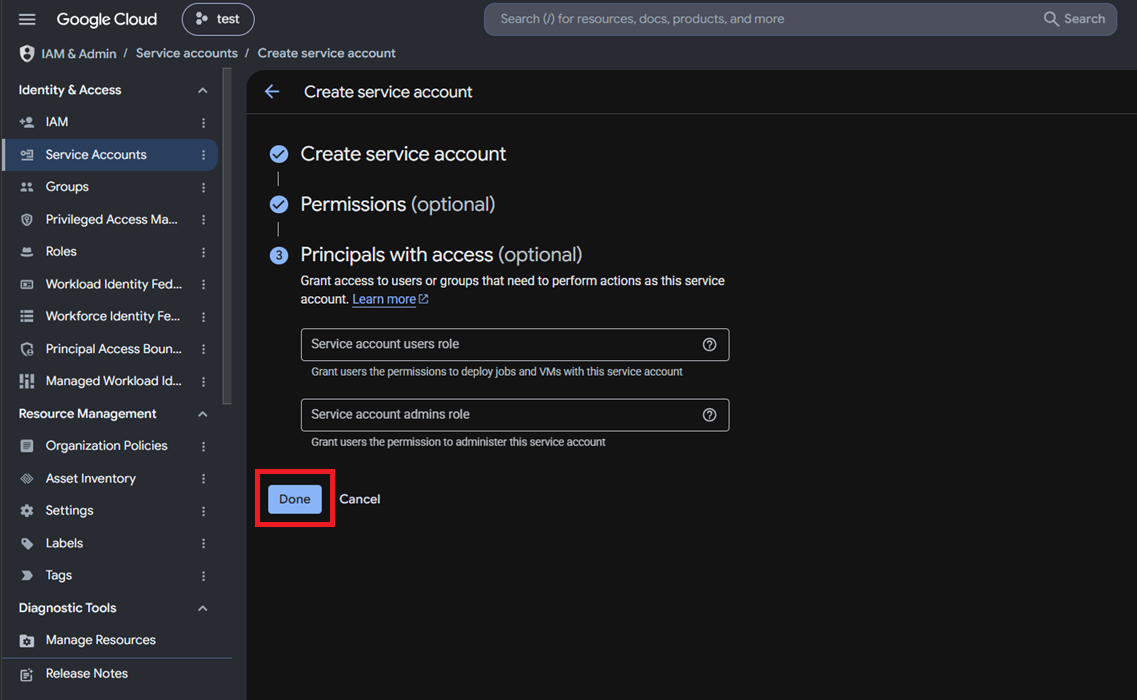The height and width of the screenshot is (700, 1137).
Task: Click the Settings gear icon
Action: (27, 511)
